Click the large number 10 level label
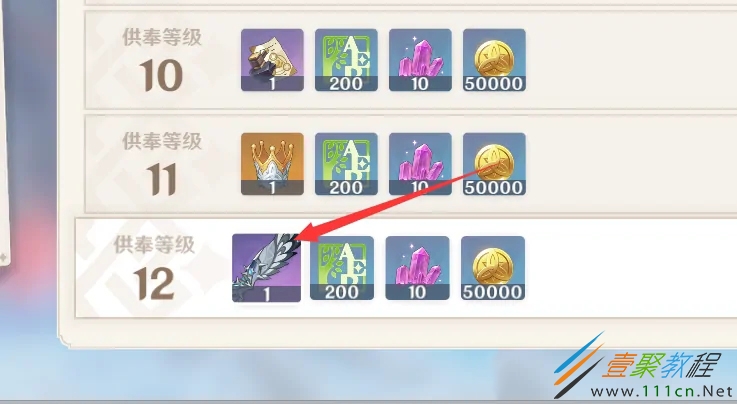The width and height of the screenshot is (737, 404). click(161, 76)
